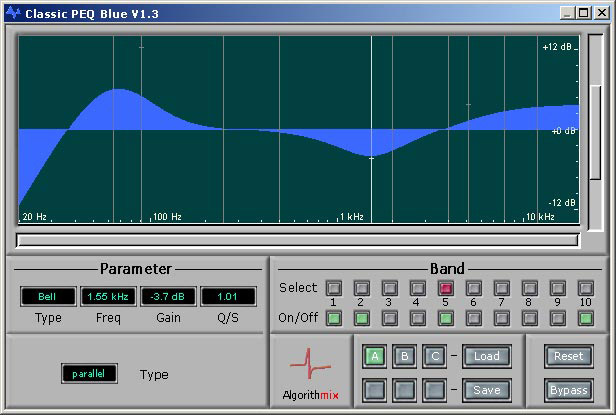Select band 6

(473, 288)
